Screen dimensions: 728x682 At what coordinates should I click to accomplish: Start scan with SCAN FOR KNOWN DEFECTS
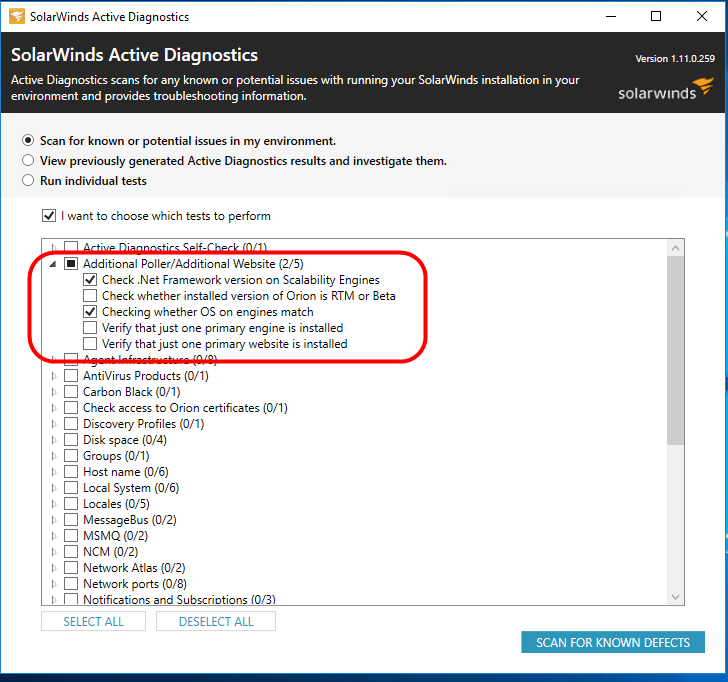613,643
